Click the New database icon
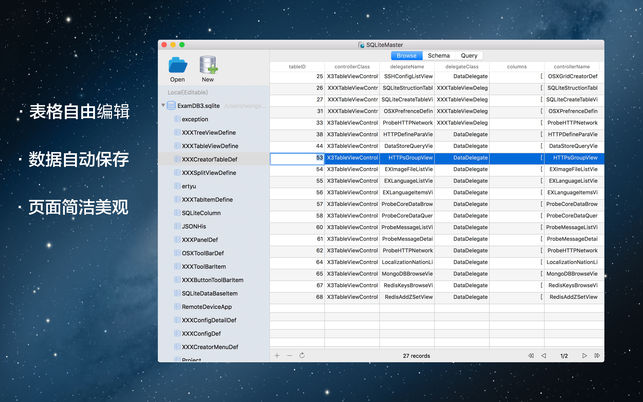Image resolution: width=643 pixels, height=402 pixels. pos(208,65)
